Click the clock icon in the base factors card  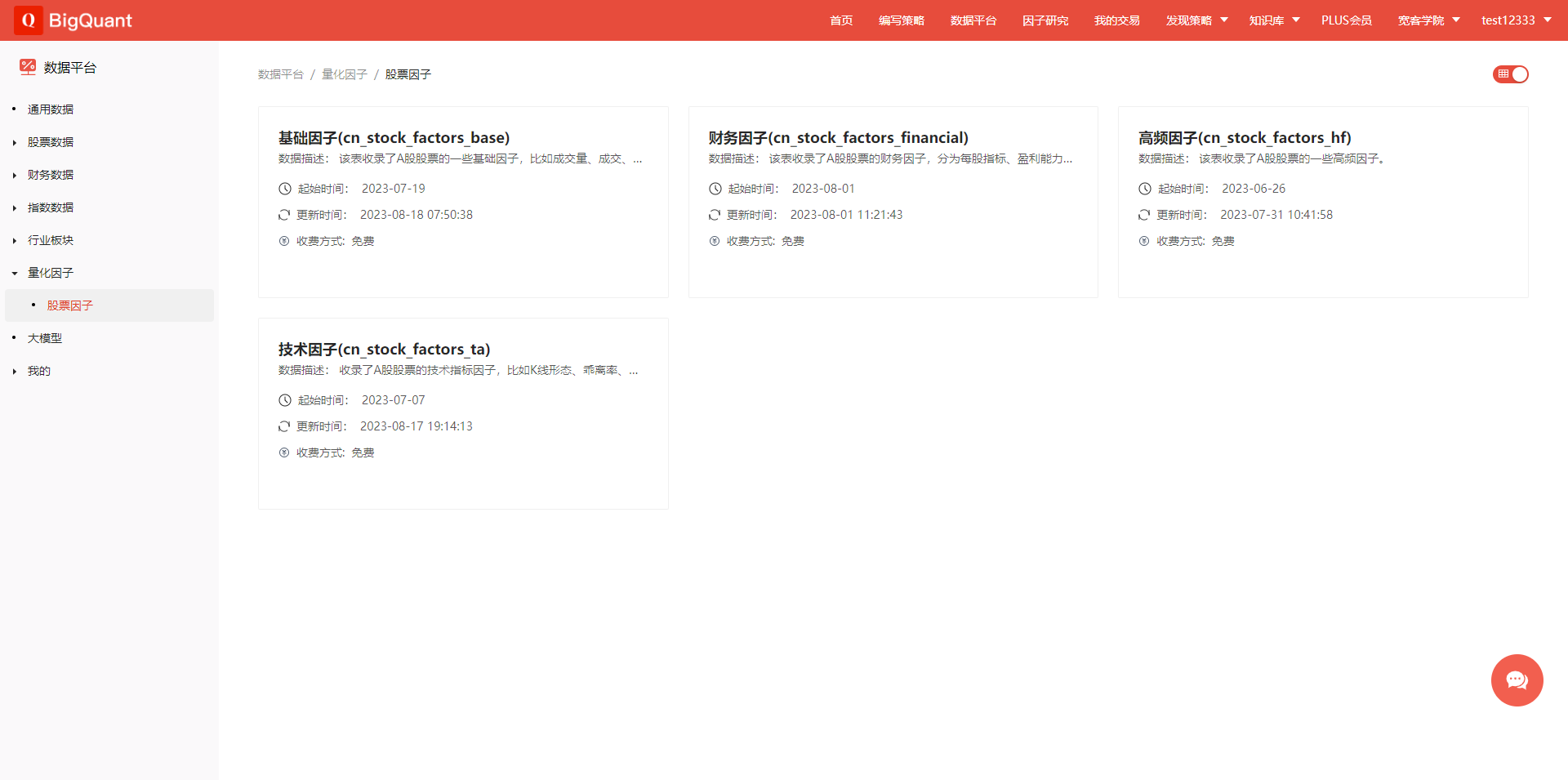coord(285,189)
